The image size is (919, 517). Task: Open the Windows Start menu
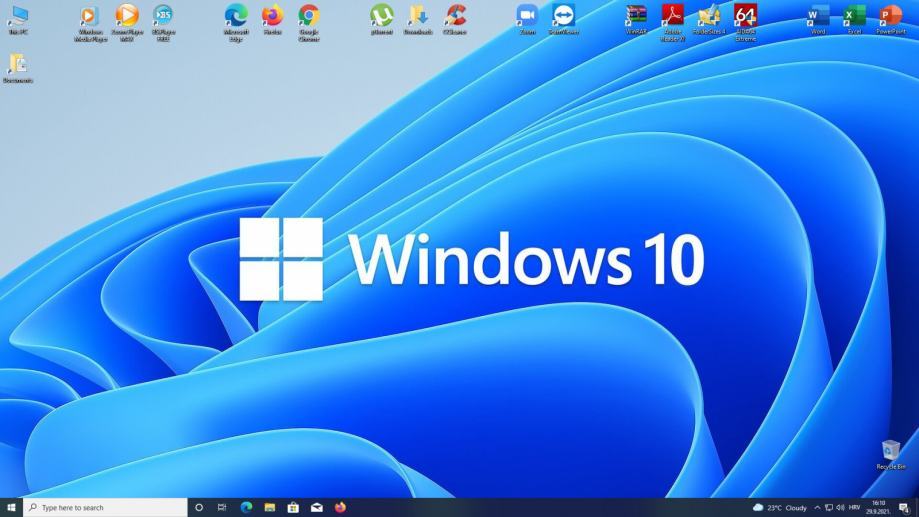11,508
